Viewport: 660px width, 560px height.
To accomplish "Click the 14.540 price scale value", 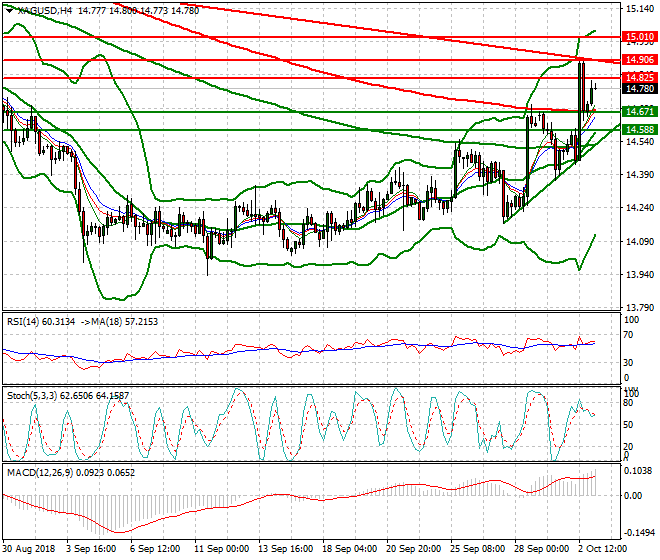I will coord(640,141).
